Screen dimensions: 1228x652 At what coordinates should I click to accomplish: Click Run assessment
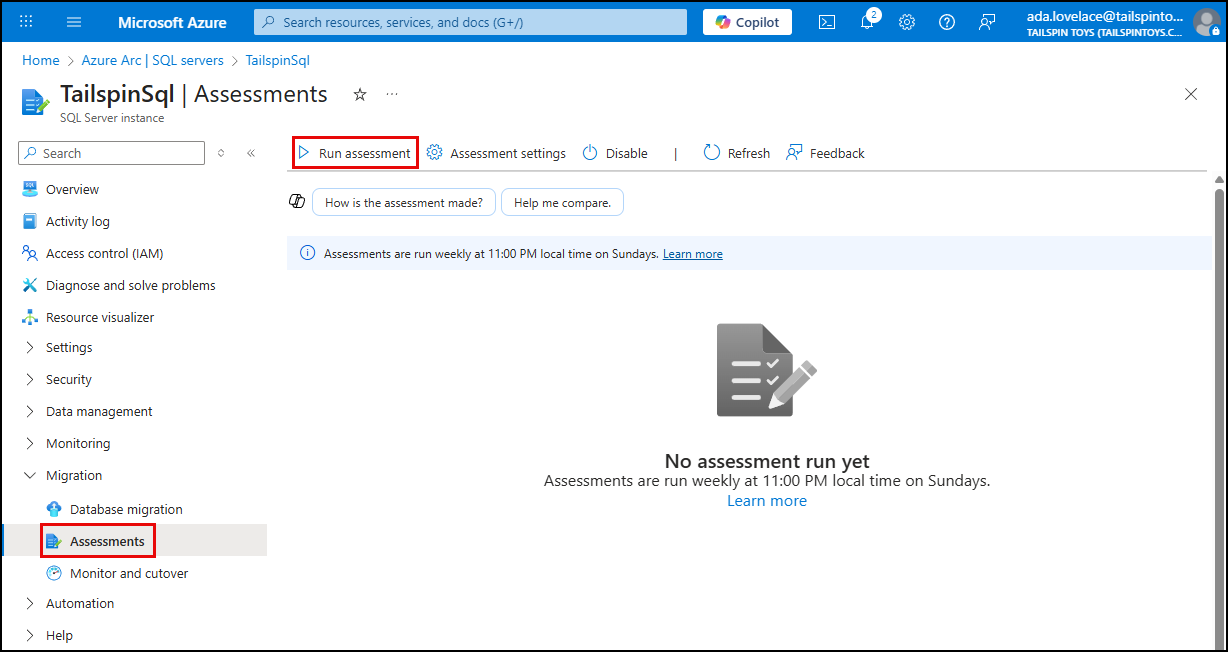pyautogui.click(x=354, y=152)
